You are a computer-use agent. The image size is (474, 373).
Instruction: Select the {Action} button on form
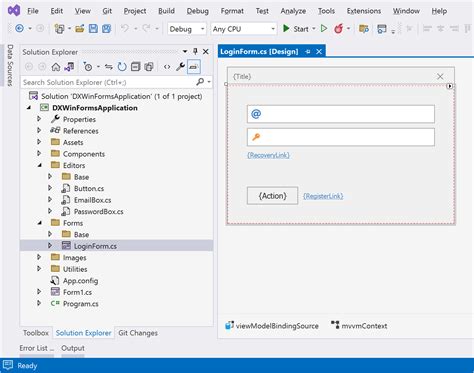click(x=272, y=196)
